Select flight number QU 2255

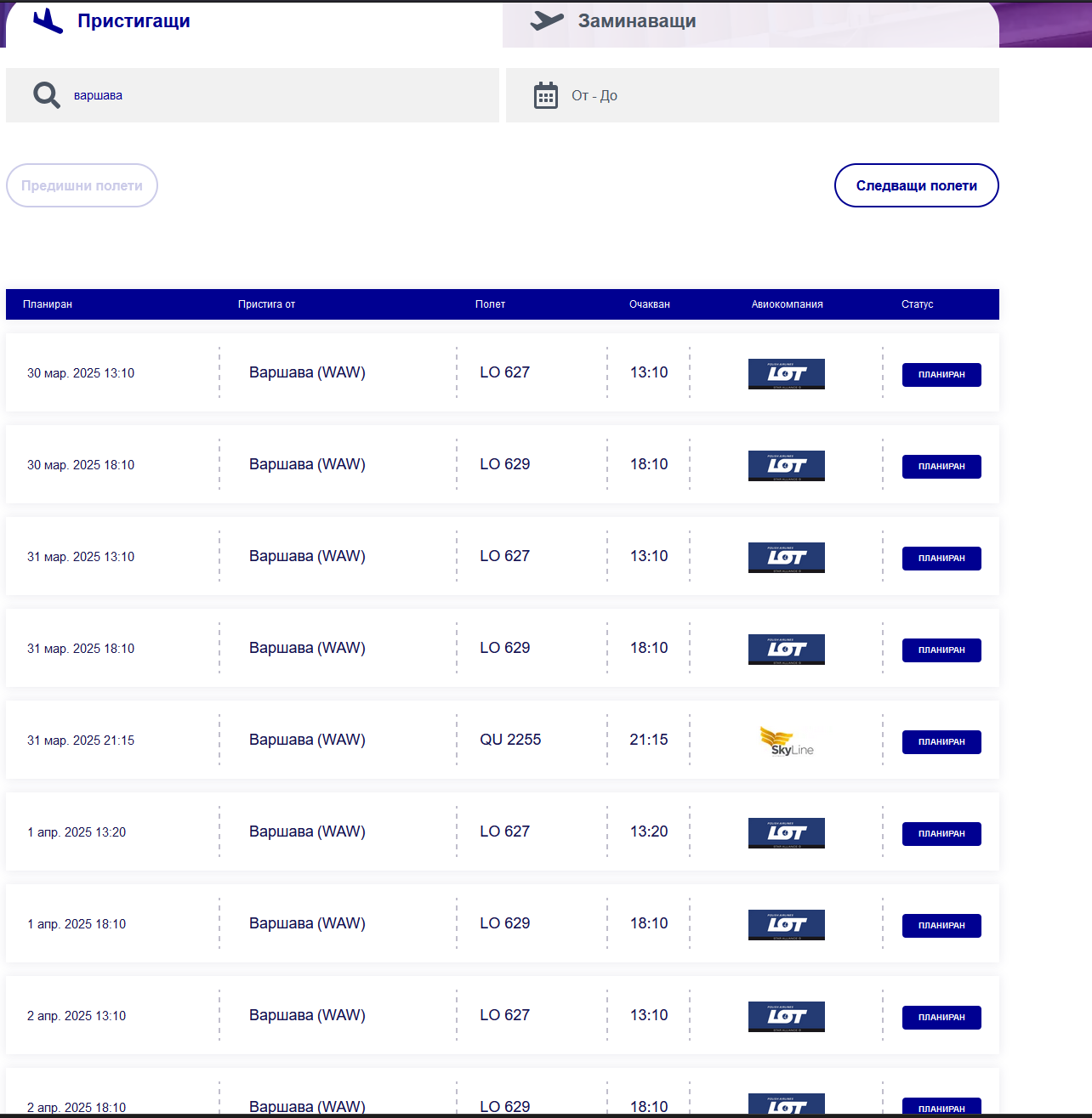click(x=510, y=740)
